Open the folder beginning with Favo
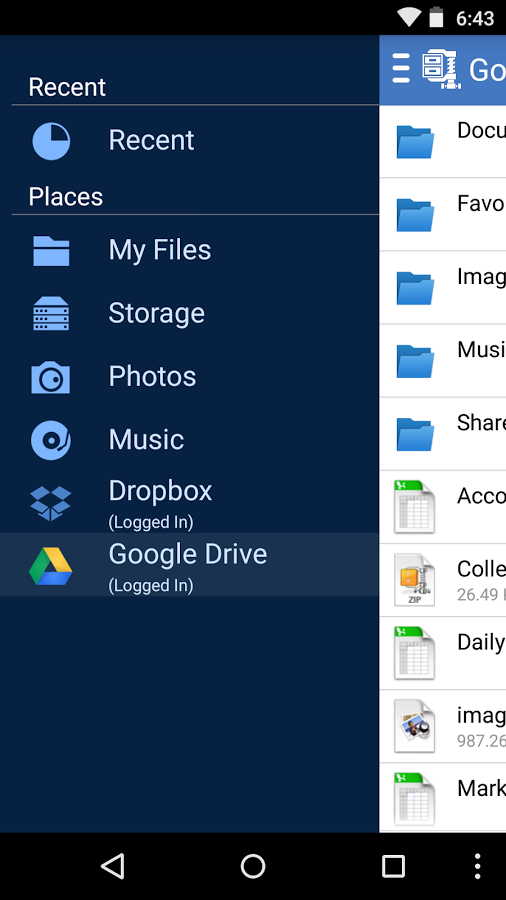This screenshot has width=506, height=900. [x=442, y=214]
